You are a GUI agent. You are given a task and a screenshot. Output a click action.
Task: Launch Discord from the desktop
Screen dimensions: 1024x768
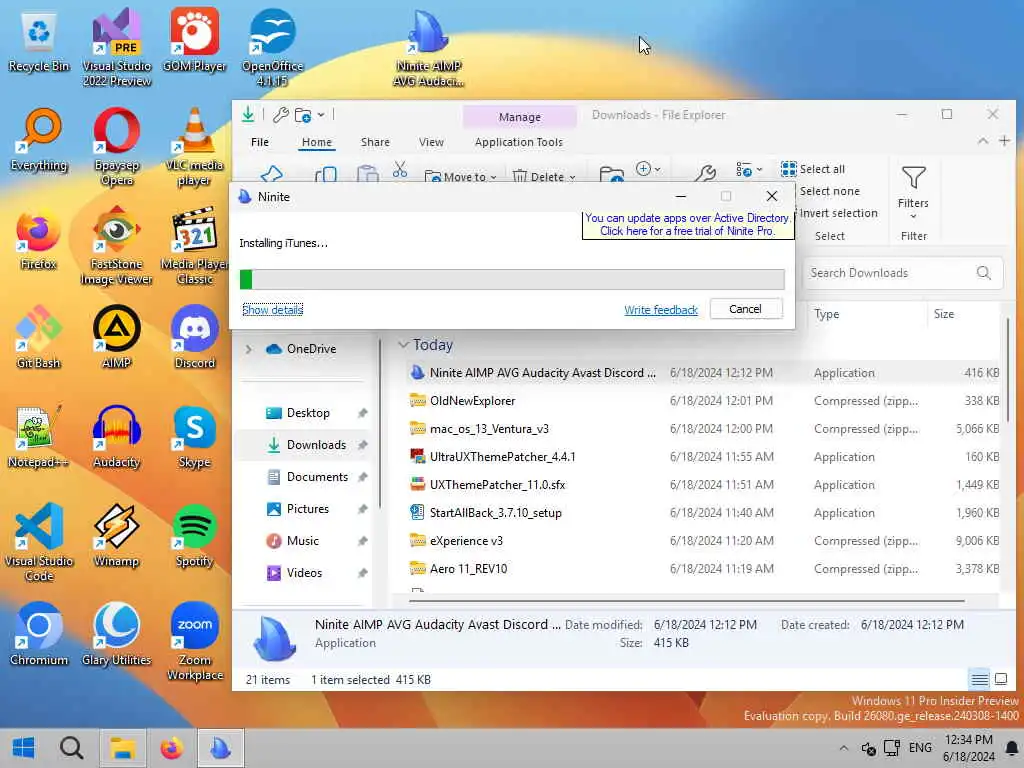coord(194,338)
